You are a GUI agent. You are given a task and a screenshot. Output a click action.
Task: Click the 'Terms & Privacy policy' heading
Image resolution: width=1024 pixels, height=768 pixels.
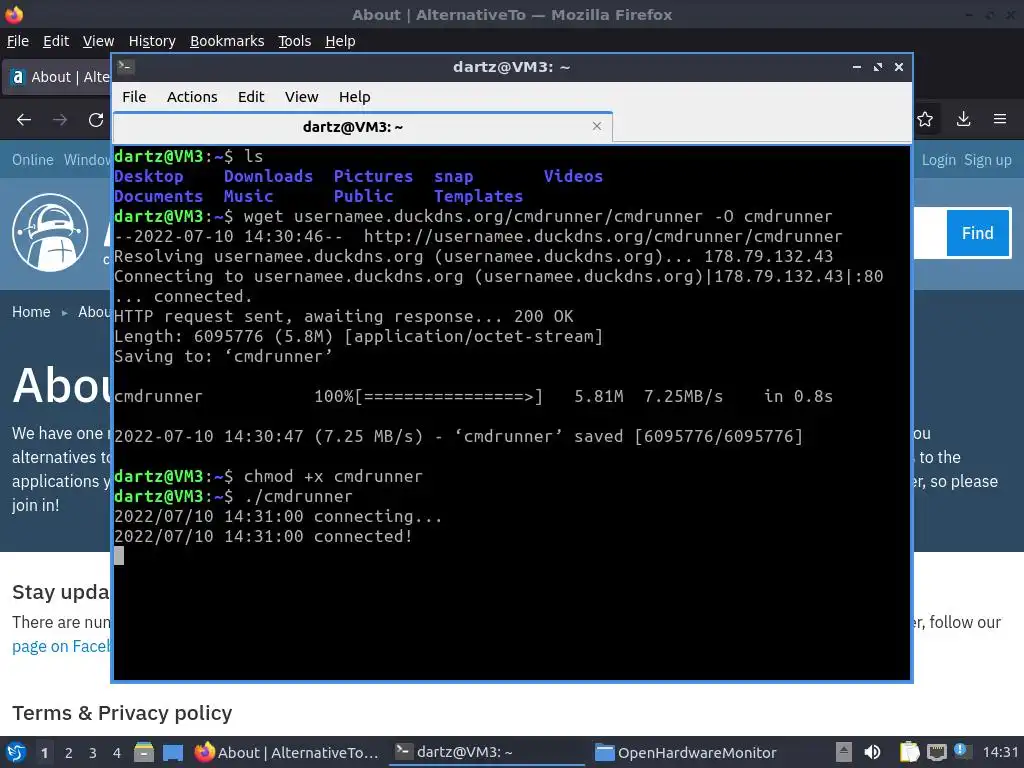[x=122, y=713]
